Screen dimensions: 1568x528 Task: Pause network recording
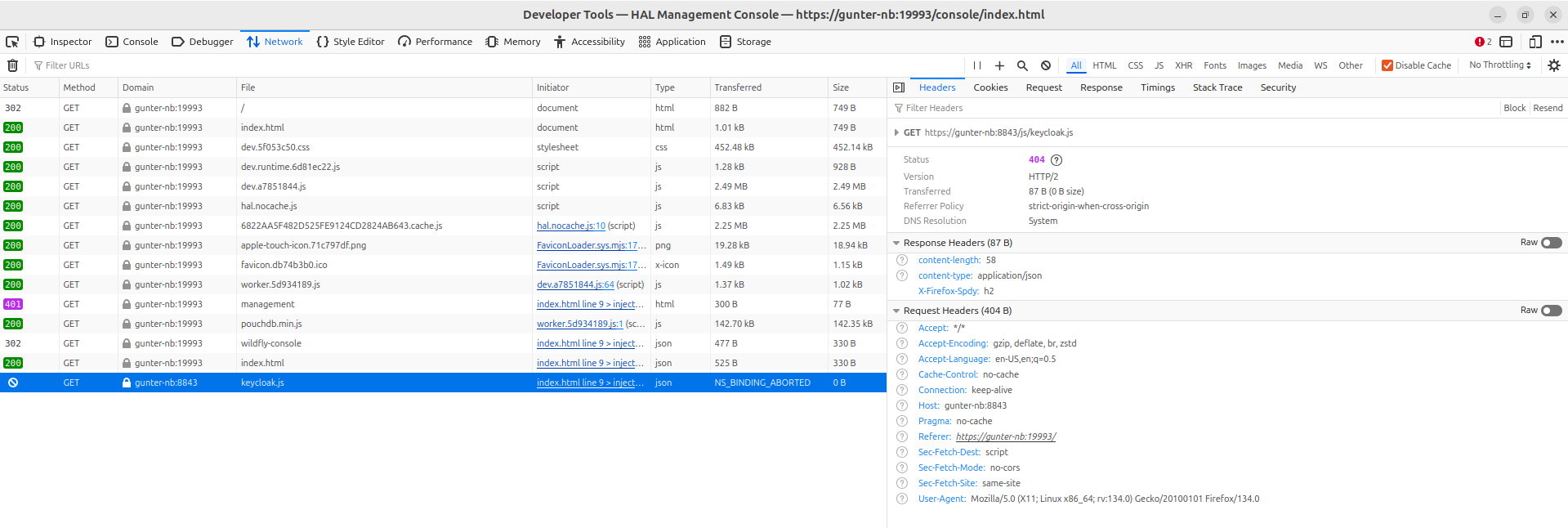point(977,65)
